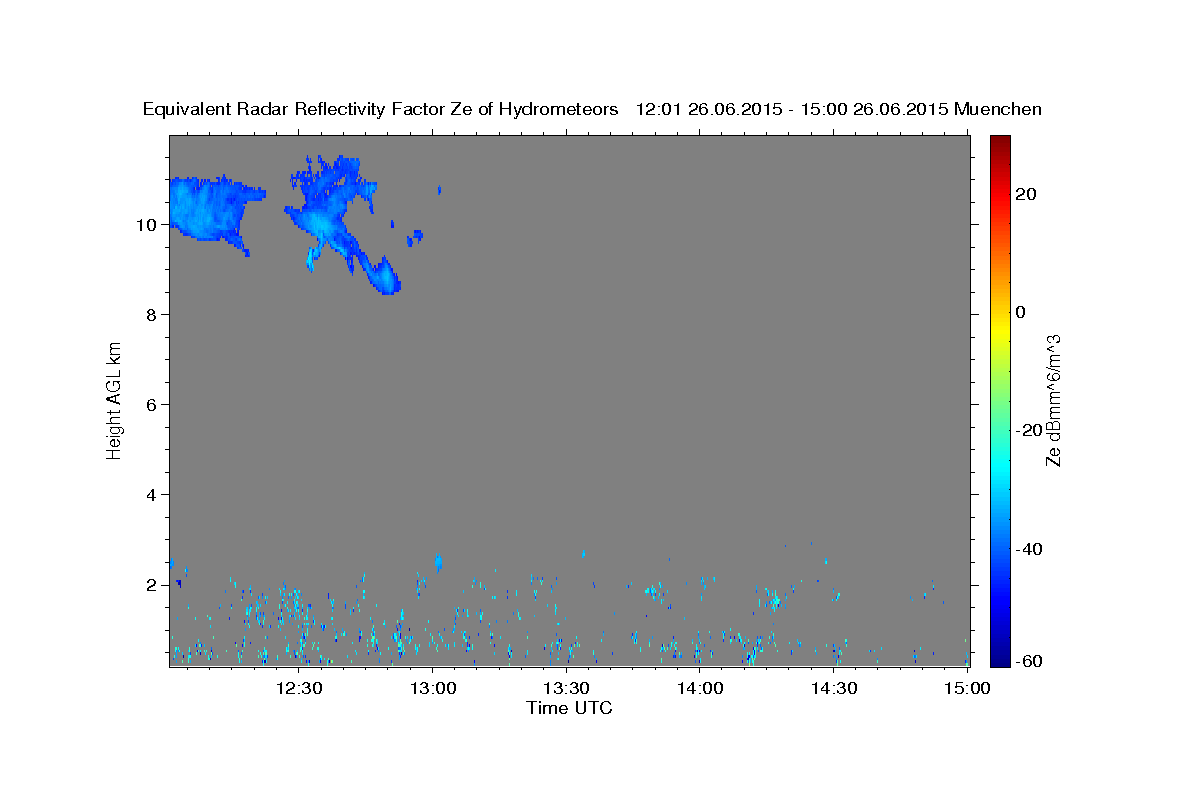Click the colorbar value label 20
The width and height of the screenshot is (1200, 800).
(x=1025, y=194)
